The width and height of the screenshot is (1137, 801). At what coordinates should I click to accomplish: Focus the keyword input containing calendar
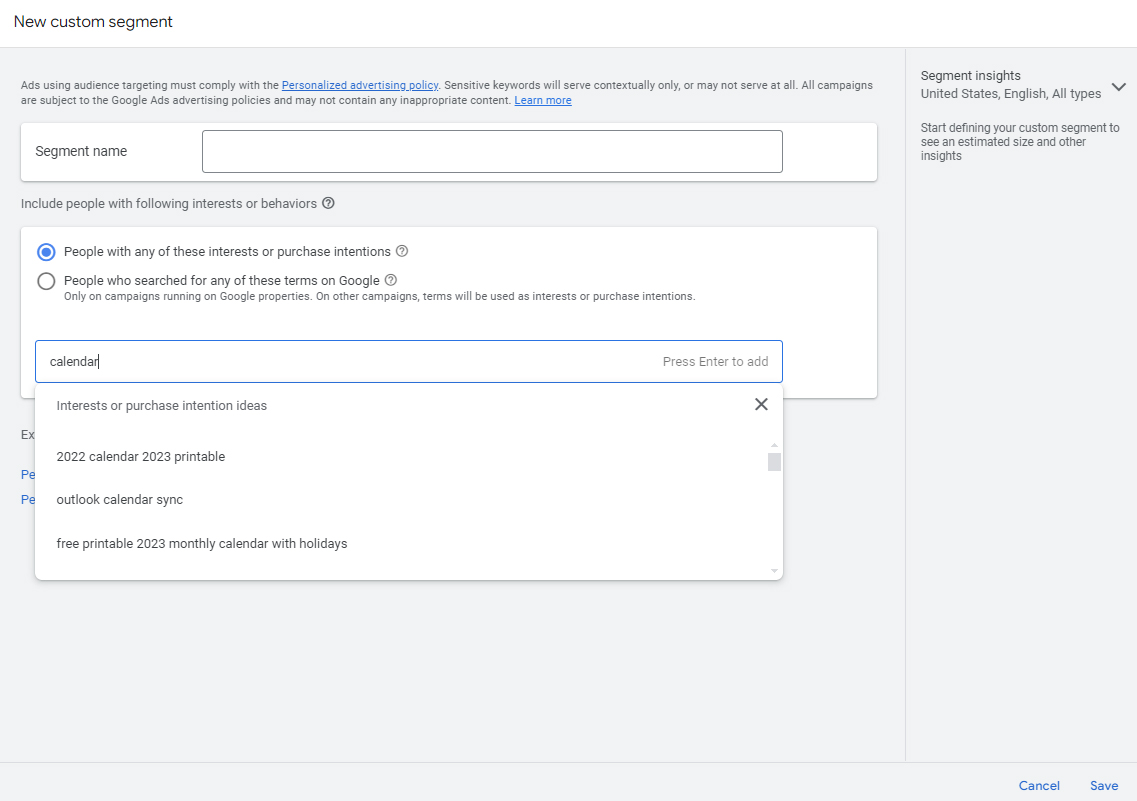click(409, 361)
